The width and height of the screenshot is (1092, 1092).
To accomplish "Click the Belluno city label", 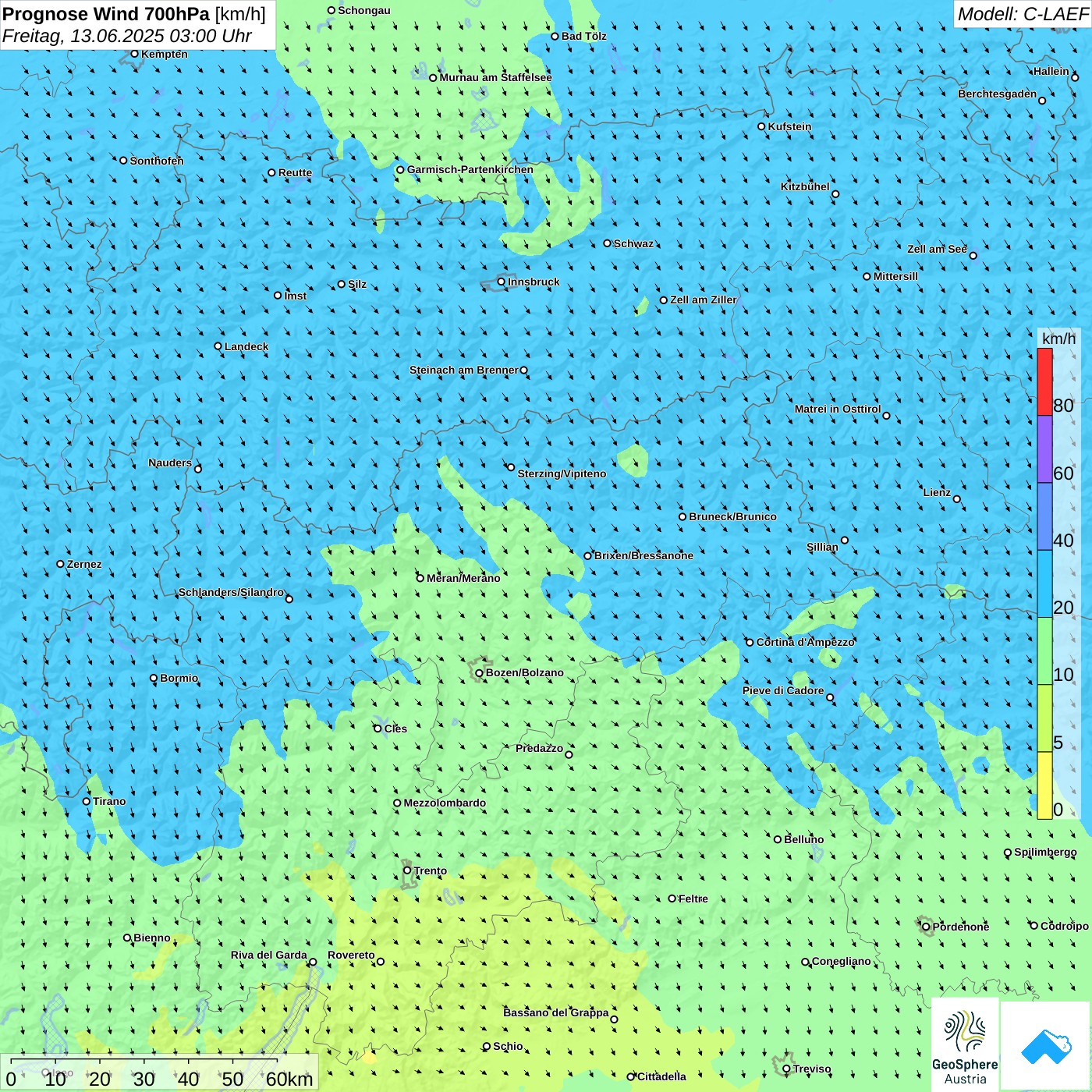I will coord(803,839).
